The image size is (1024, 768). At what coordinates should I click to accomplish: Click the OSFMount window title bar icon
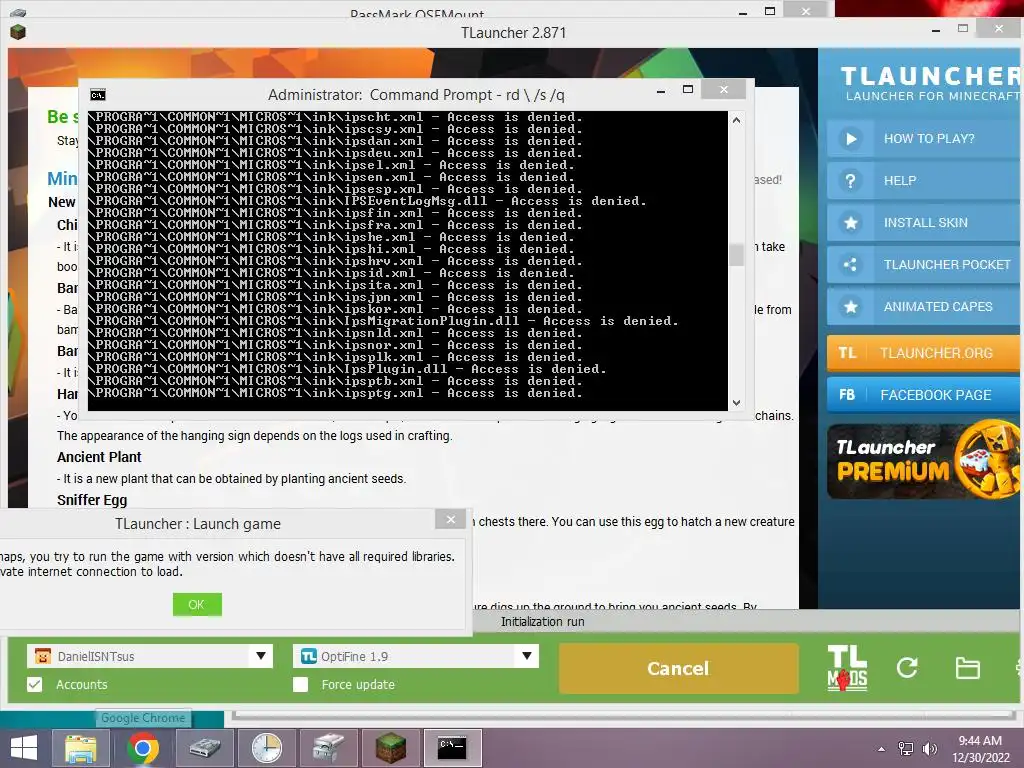coord(18,12)
